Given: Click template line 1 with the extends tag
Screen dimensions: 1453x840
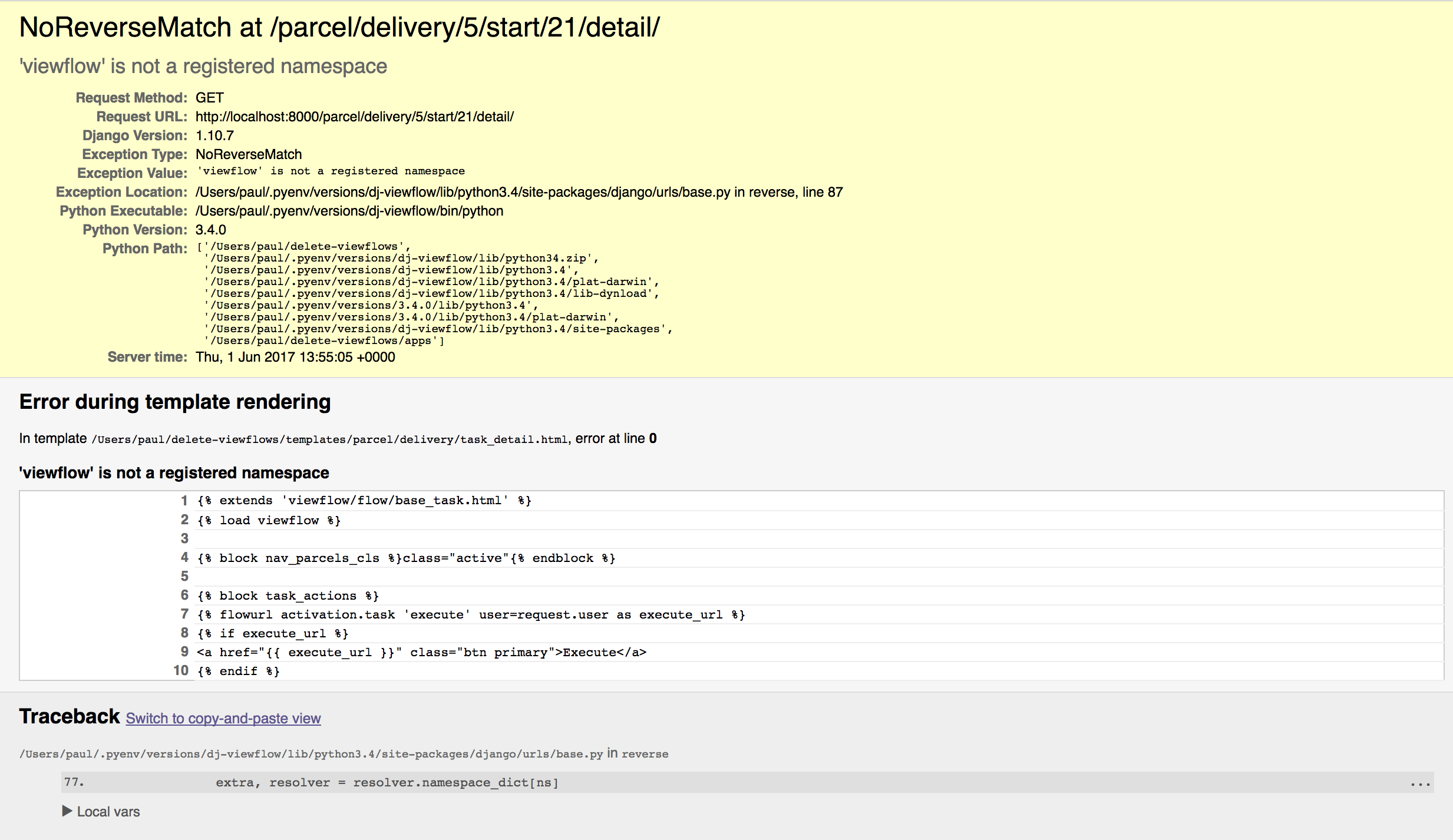Looking at the screenshot, I should [364, 501].
